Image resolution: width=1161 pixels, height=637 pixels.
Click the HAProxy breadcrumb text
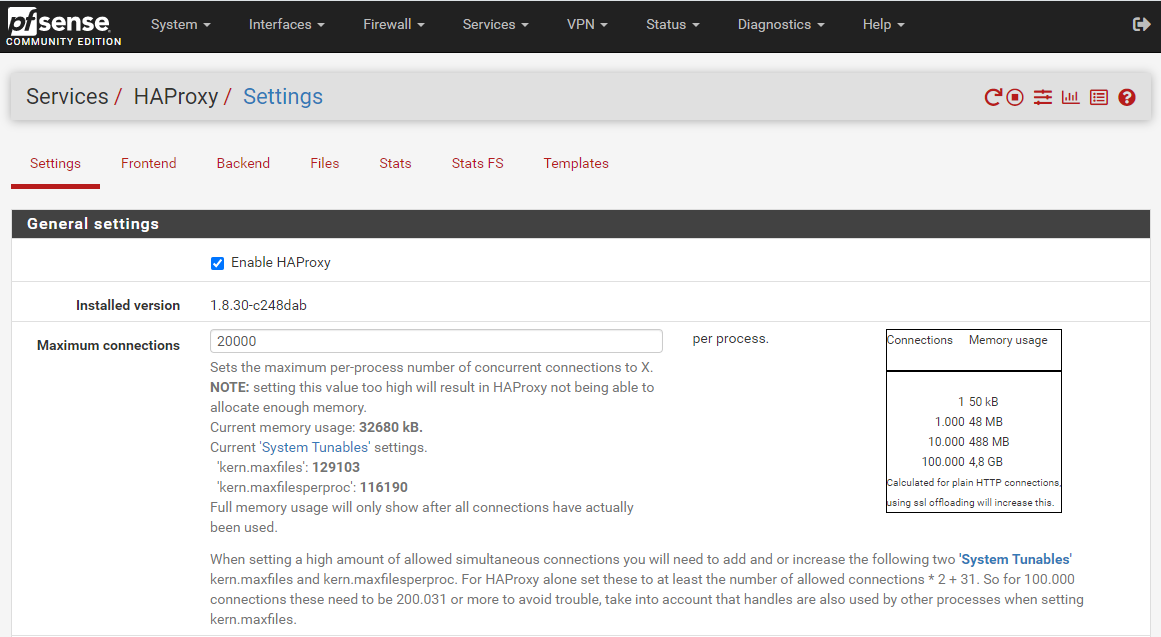point(175,96)
